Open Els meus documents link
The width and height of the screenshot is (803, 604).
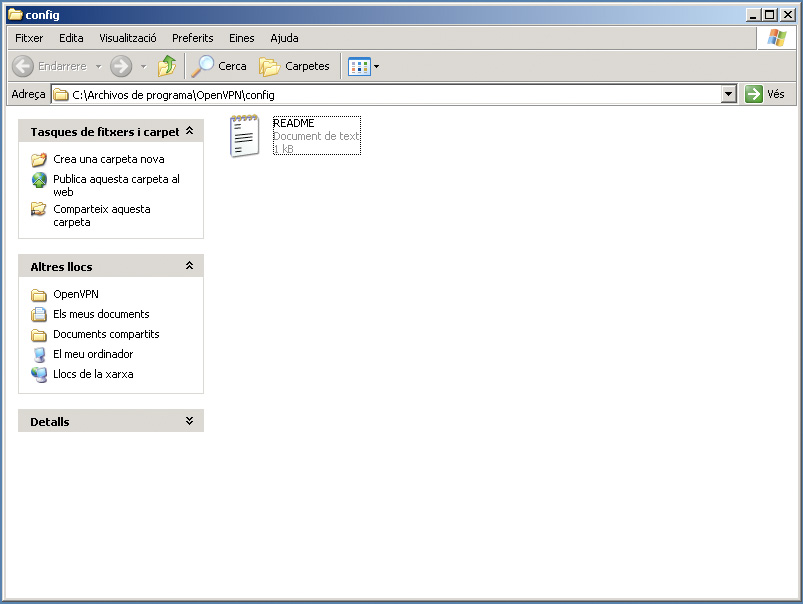point(101,314)
